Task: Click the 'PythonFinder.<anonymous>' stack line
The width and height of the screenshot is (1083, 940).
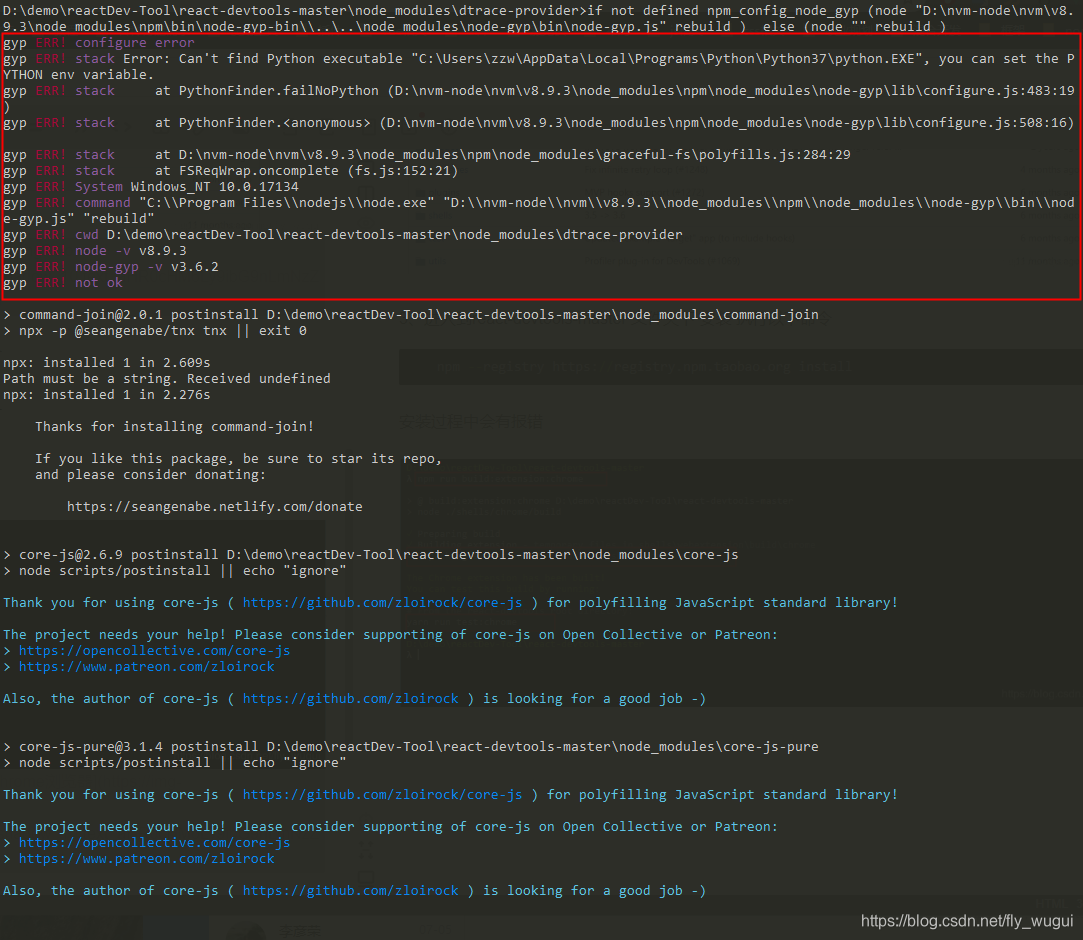Action: coord(539,123)
